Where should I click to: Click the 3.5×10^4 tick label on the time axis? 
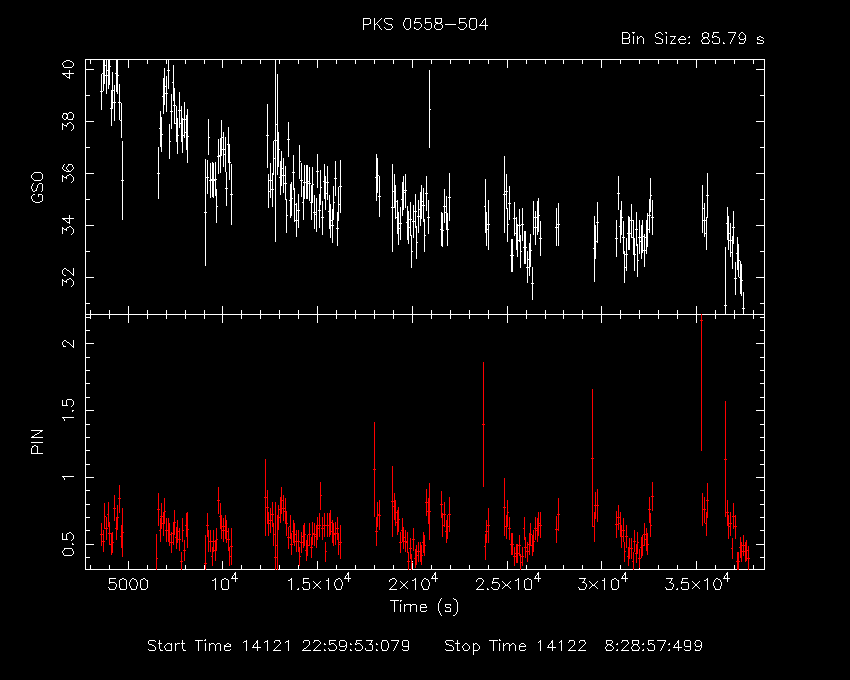pyautogui.click(x=697, y=583)
